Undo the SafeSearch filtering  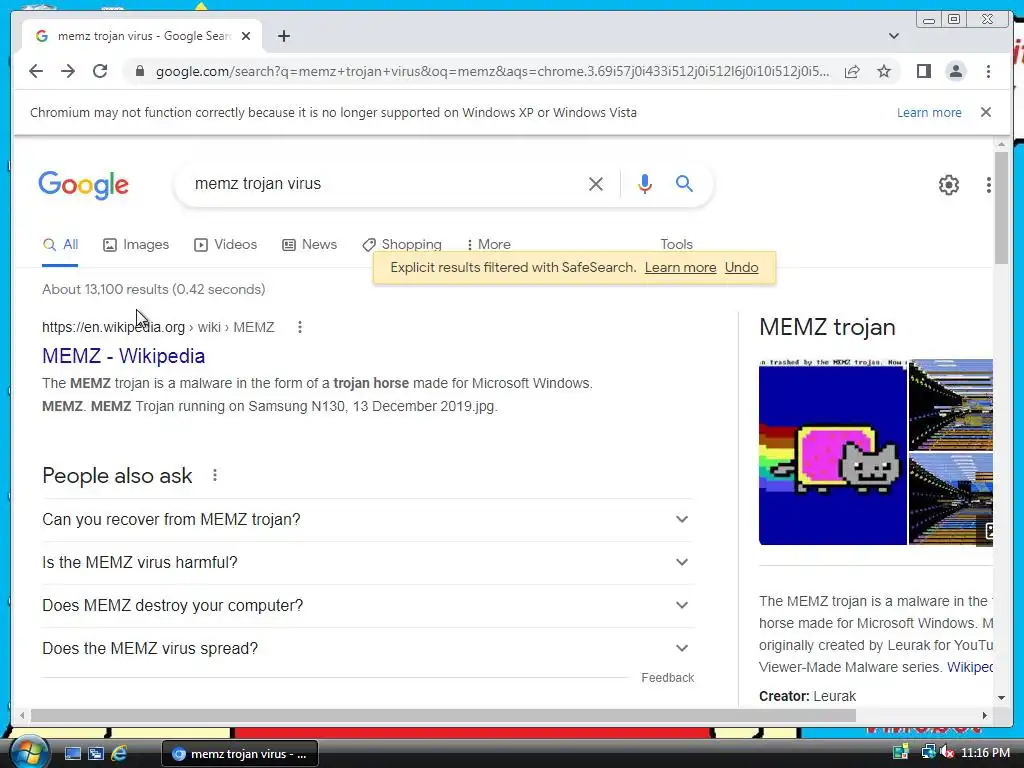click(x=741, y=268)
